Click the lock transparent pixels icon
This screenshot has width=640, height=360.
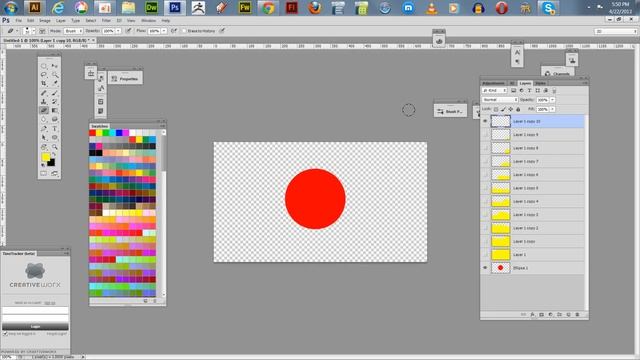[x=496, y=109]
